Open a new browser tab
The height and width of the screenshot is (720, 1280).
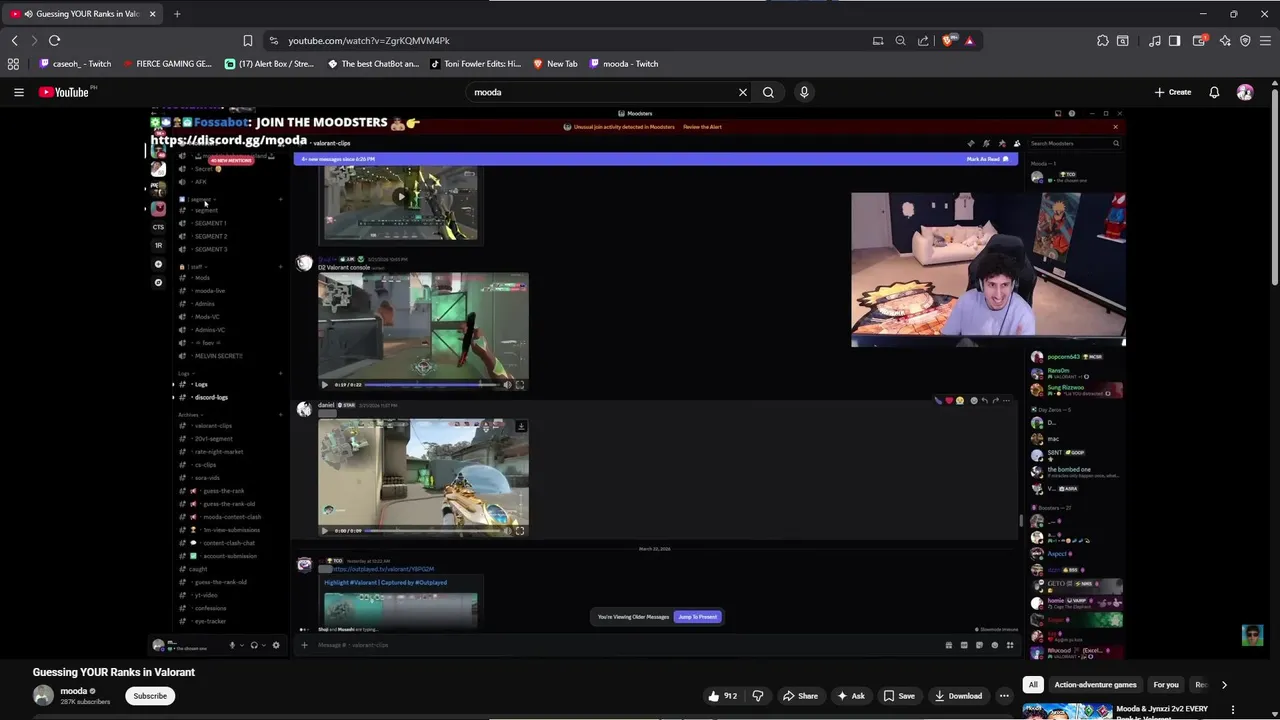pyautogui.click(x=177, y=14)
